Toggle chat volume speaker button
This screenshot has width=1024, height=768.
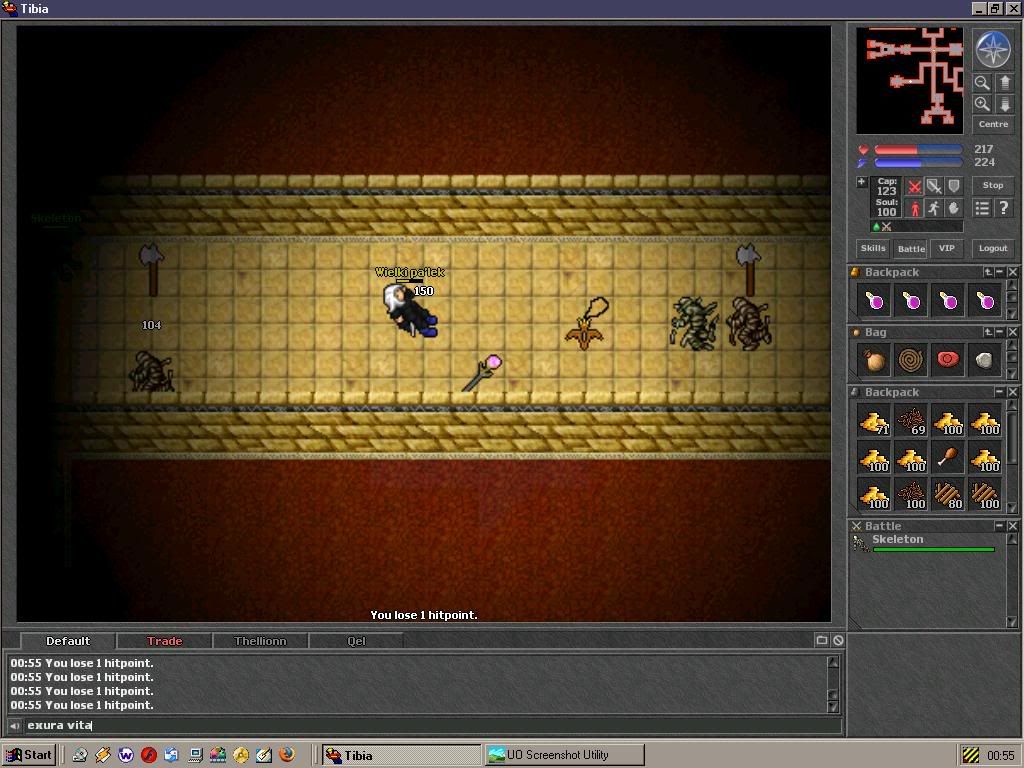pos(14,726)
